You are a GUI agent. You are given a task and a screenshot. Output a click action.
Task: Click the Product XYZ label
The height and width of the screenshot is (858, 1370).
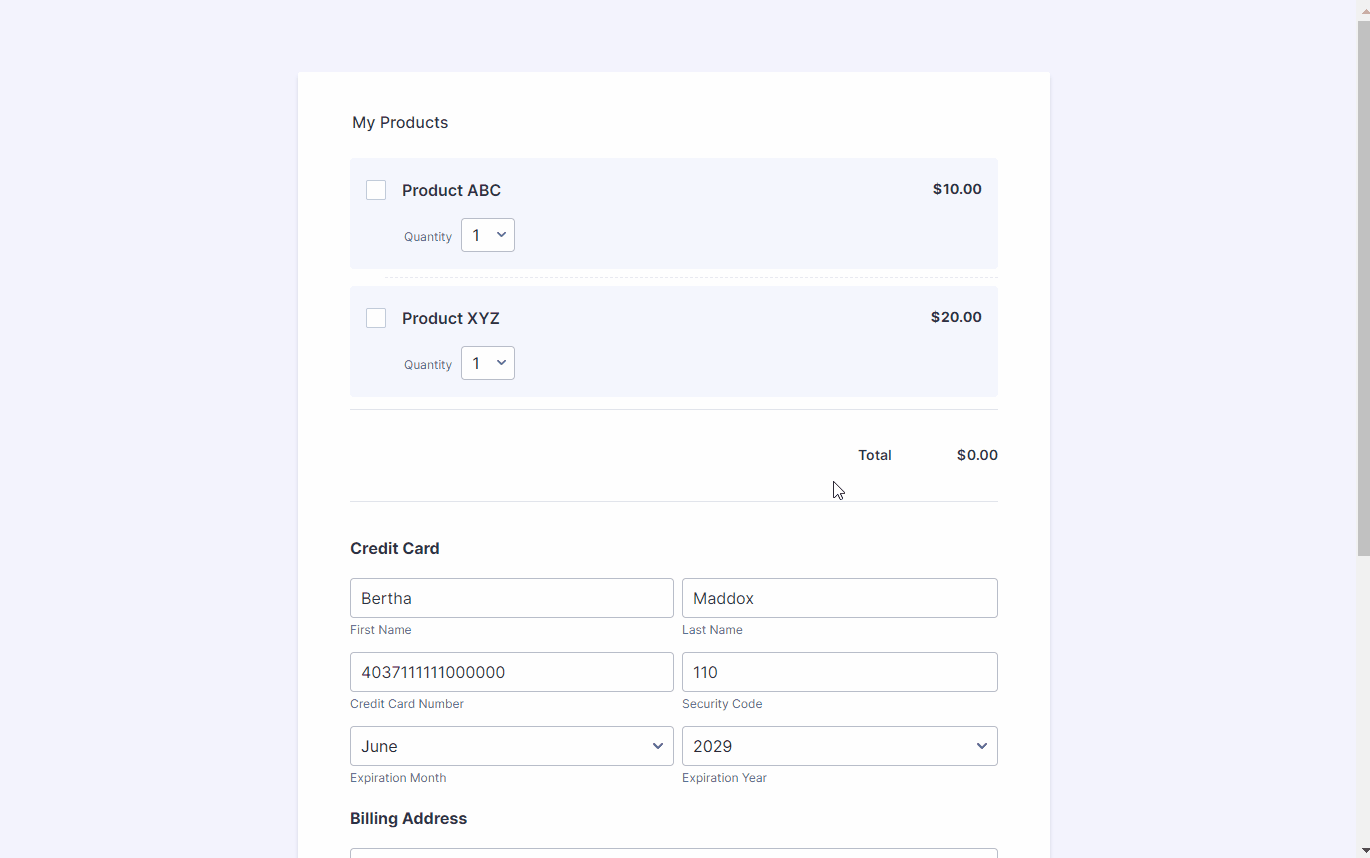click(x=450, y=318)
